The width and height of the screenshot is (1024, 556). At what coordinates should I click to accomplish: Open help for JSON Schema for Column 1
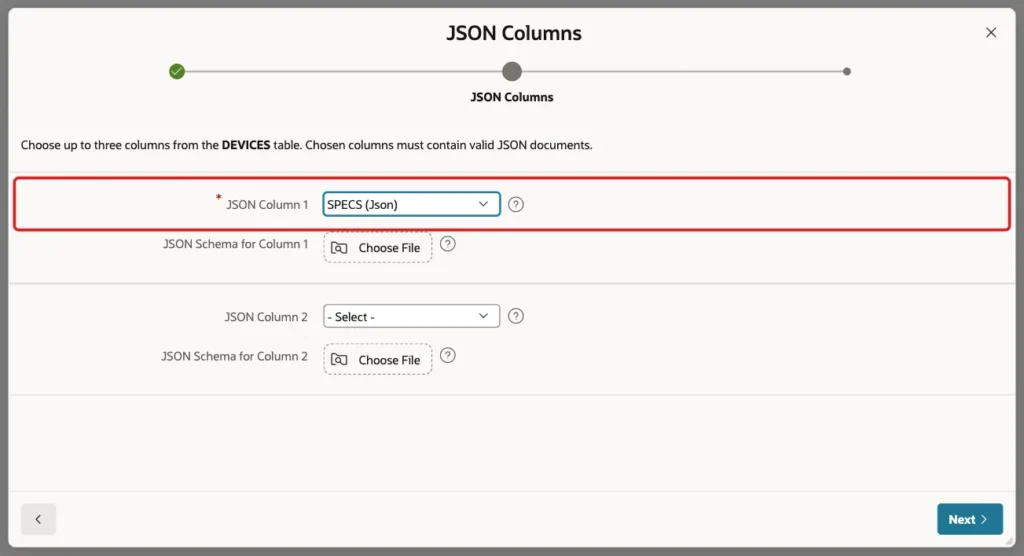(x=447, y=244)
